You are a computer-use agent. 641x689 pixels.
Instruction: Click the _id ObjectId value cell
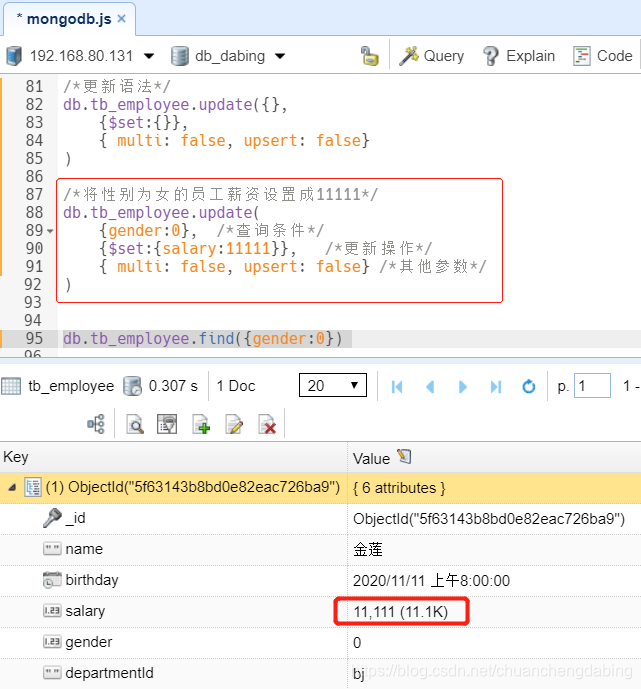pos(489,519)
